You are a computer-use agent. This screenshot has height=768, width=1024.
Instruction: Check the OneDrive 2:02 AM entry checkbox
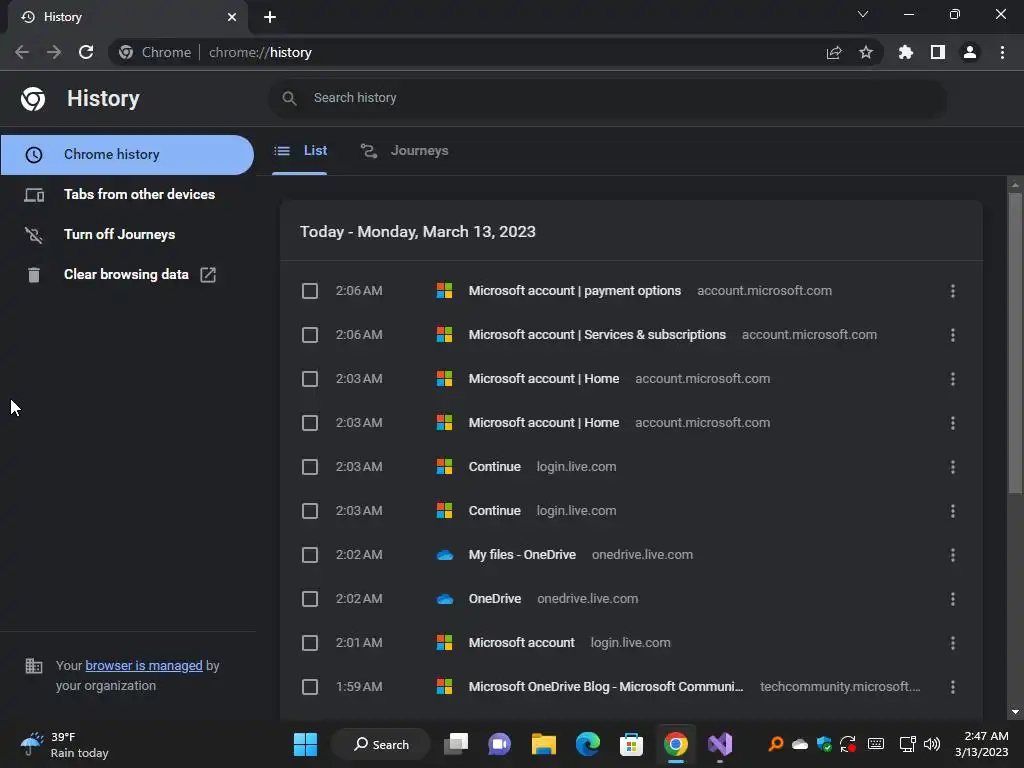(x=310, y=599)
